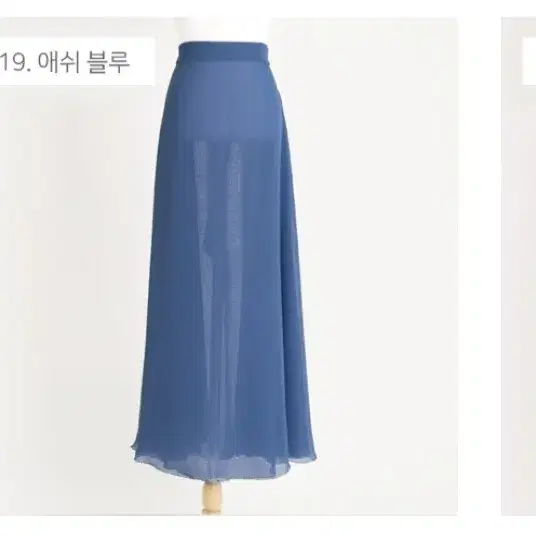
Task: Click the skirt's left side seam
Action: click(x=150, y=273)
